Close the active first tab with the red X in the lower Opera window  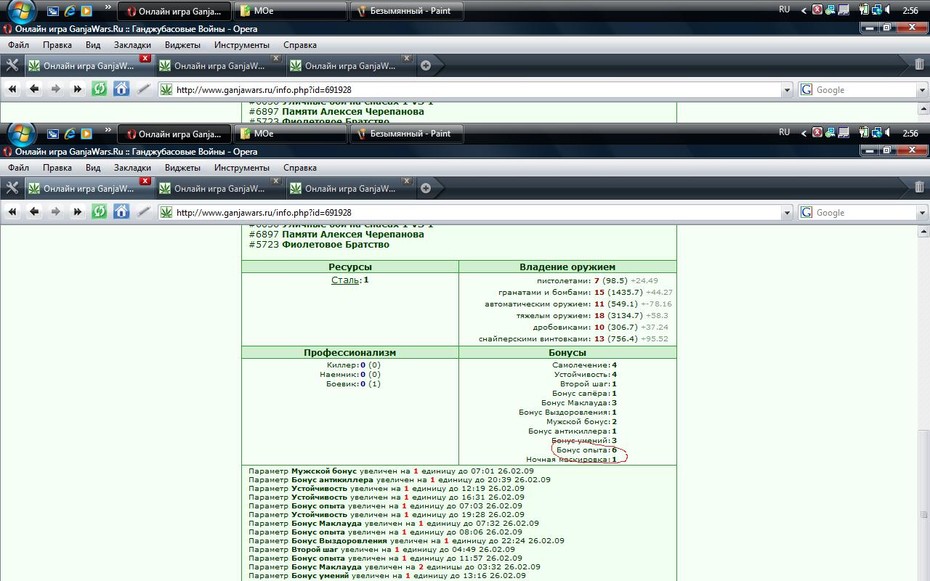pos(145,181)
